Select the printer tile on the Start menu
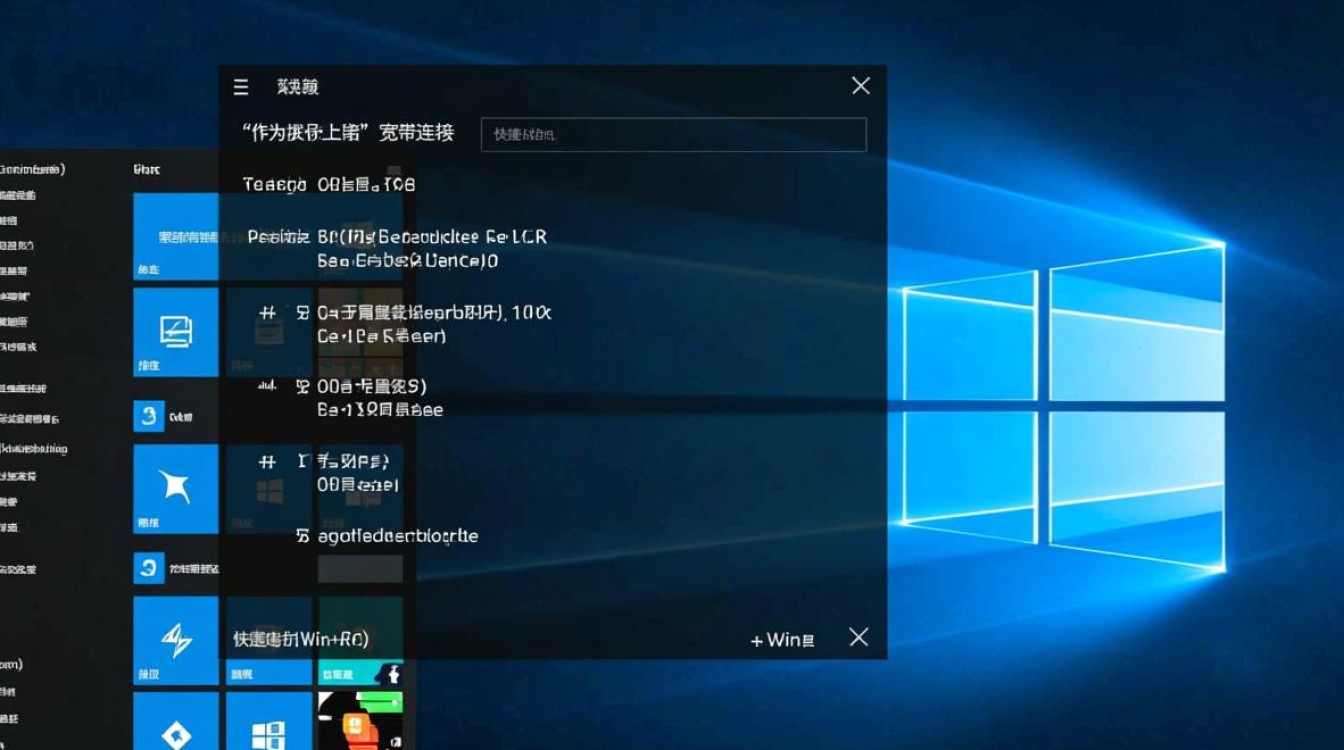Screen dimensions: 1344x750 point(175,330)
